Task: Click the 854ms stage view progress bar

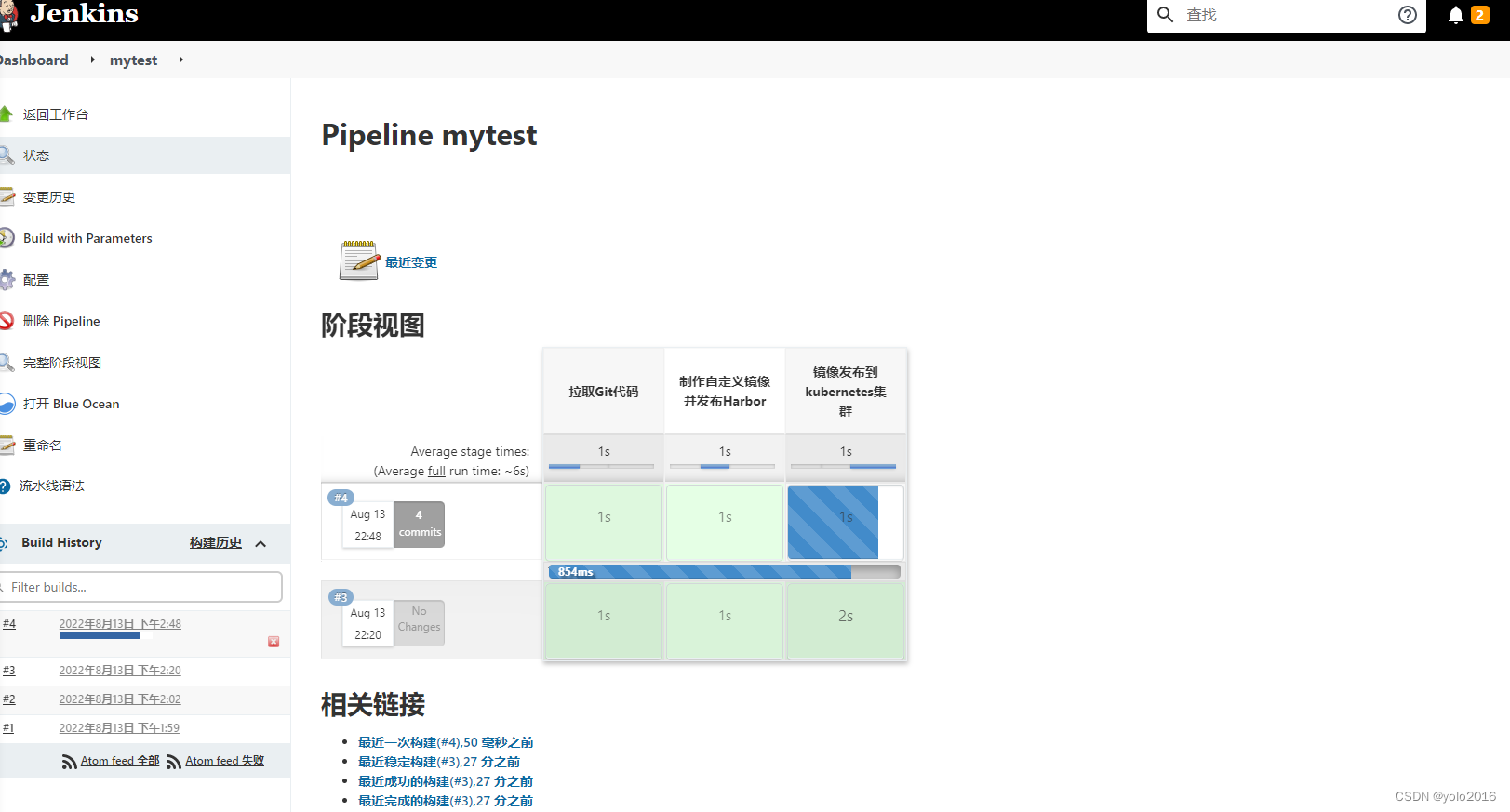Action: click(x=724, y=571)
